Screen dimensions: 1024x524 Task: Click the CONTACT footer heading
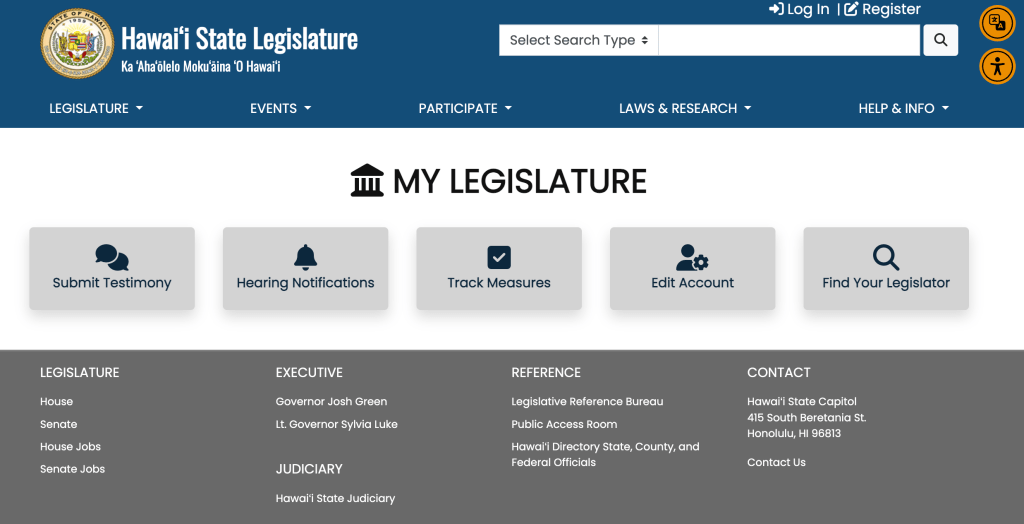[778, 372]
